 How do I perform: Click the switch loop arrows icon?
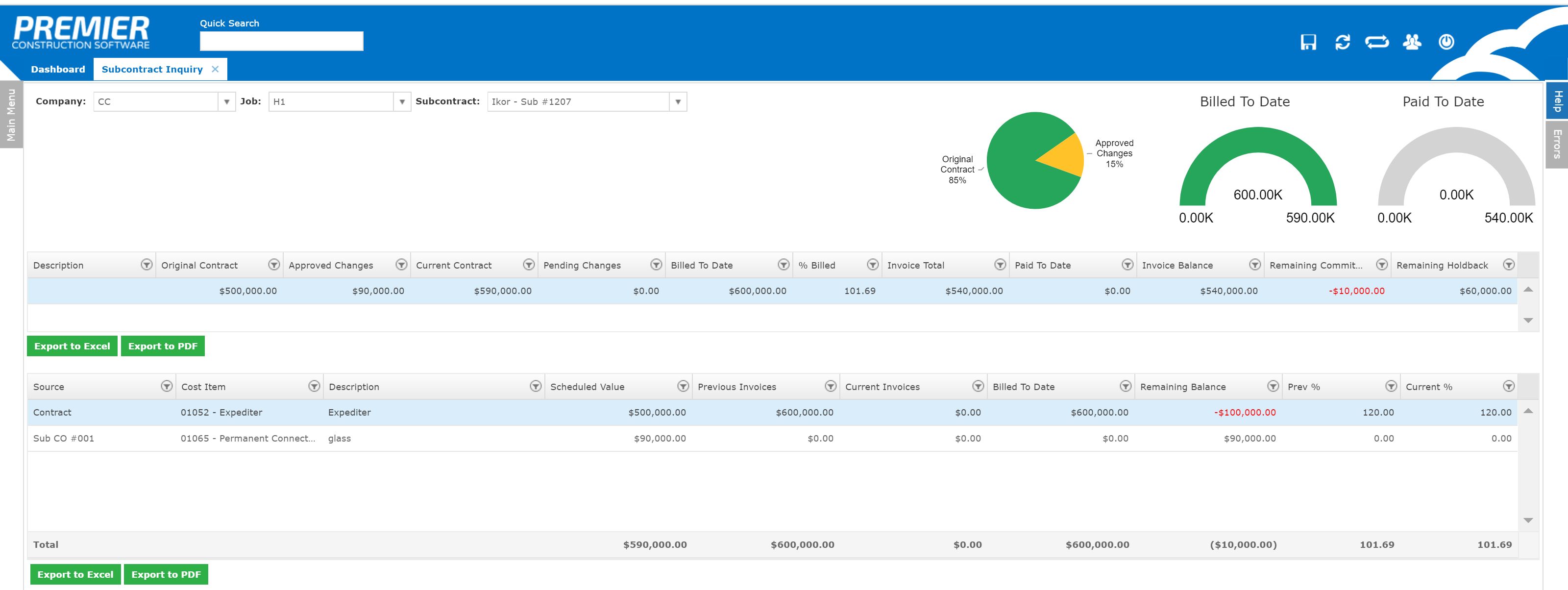click(x=1376, y=42)
